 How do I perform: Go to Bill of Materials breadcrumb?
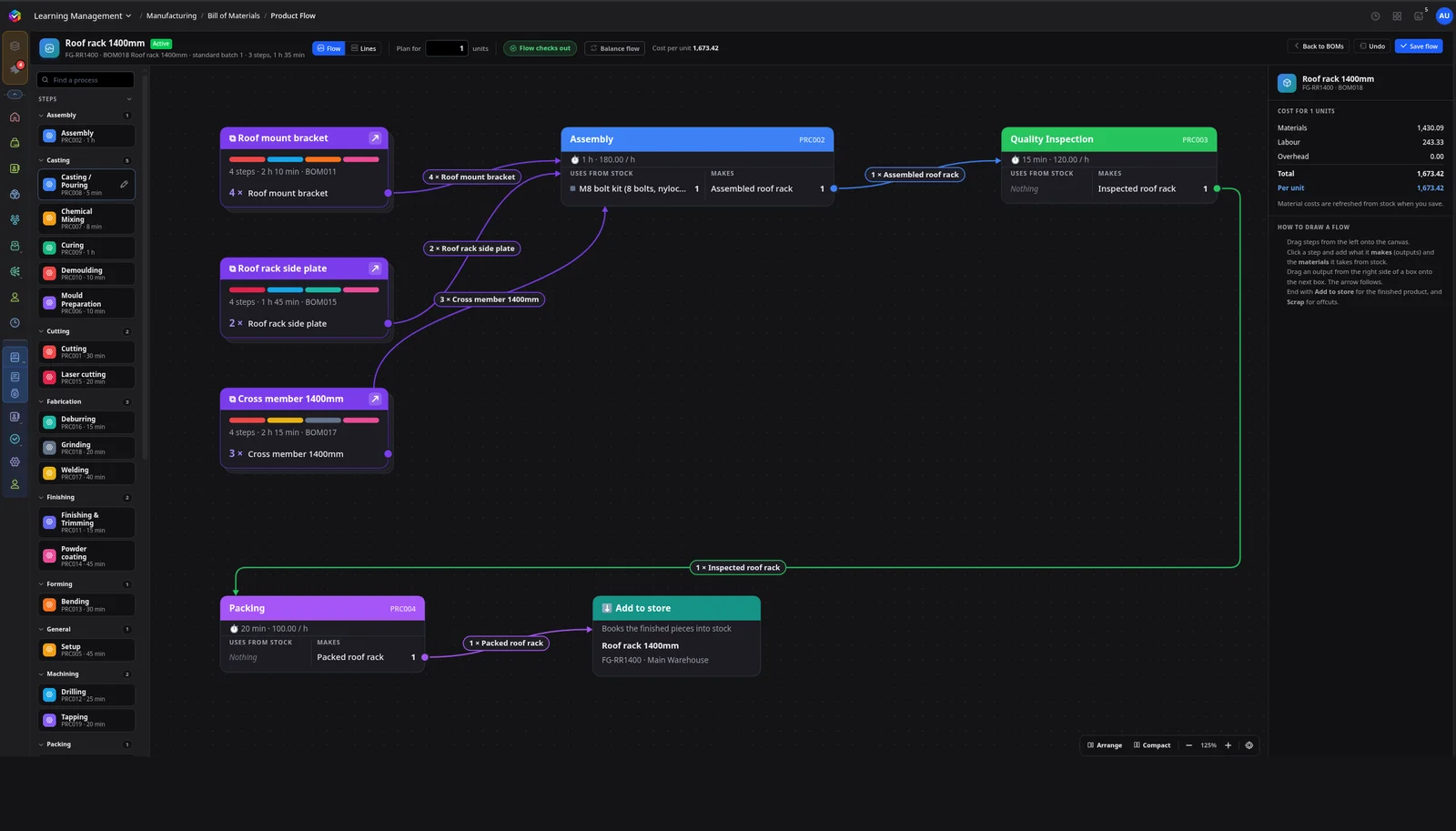pyautogui.click(x=234, y=16)
